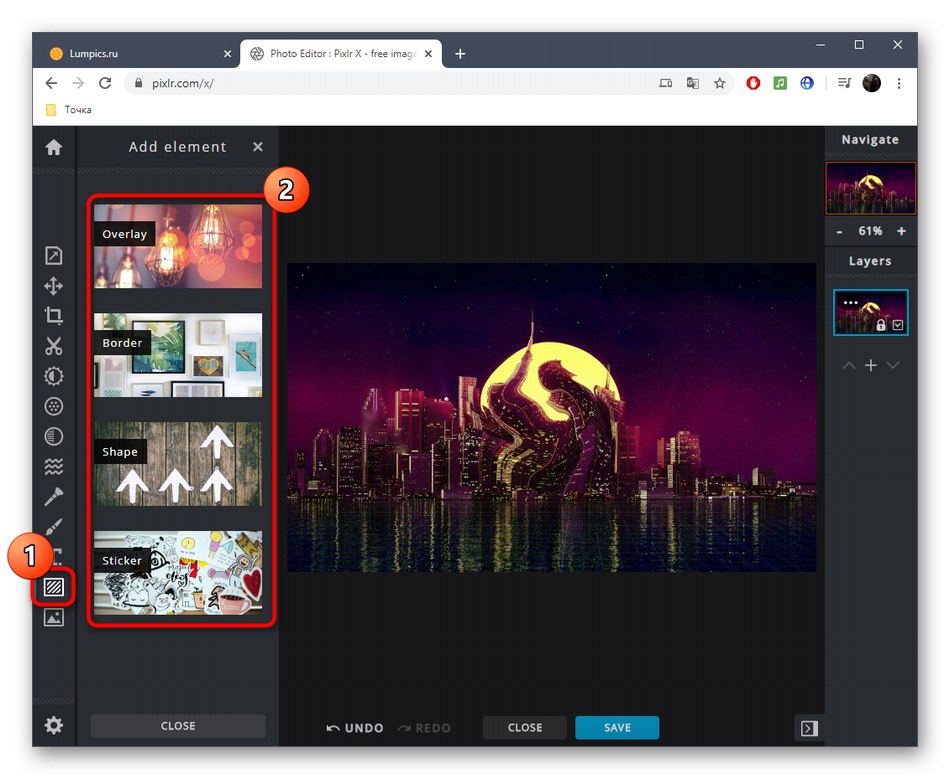
Task: Open the Properties/resize image tool
Action: pyautogui.click(x=53, y=256)
